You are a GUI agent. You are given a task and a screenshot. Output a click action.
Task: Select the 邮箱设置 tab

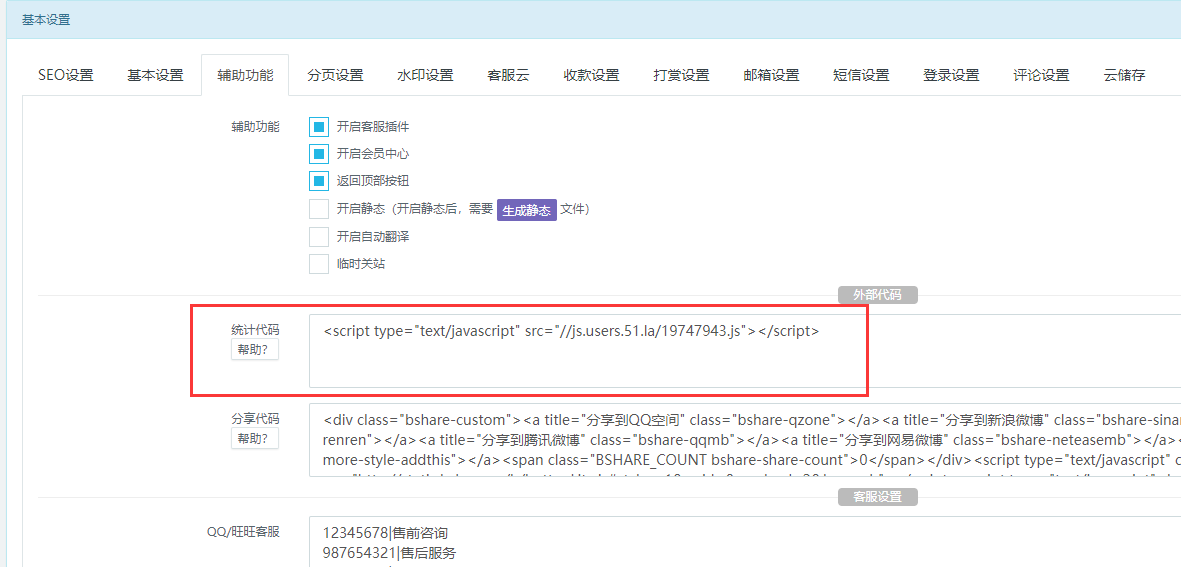point(771,75)
